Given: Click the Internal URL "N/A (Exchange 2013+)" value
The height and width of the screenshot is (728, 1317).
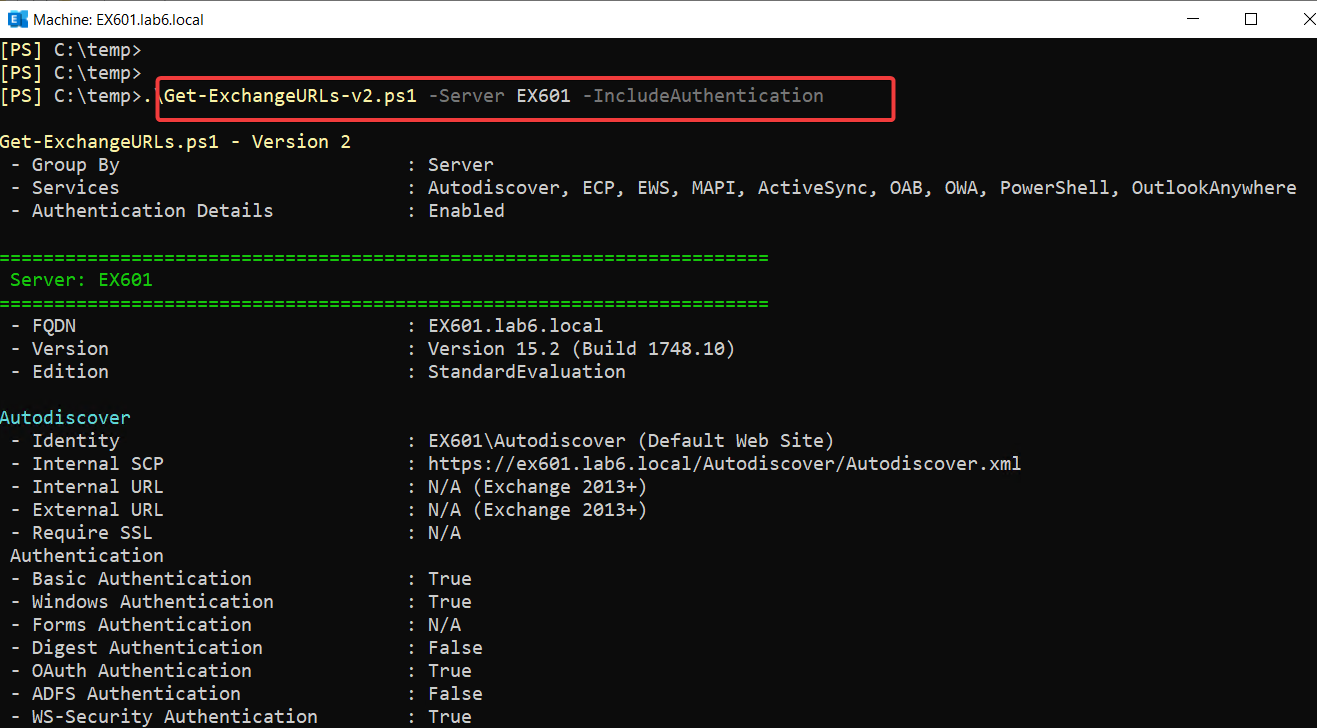Looking at the screenshot, I should (538, 487).
